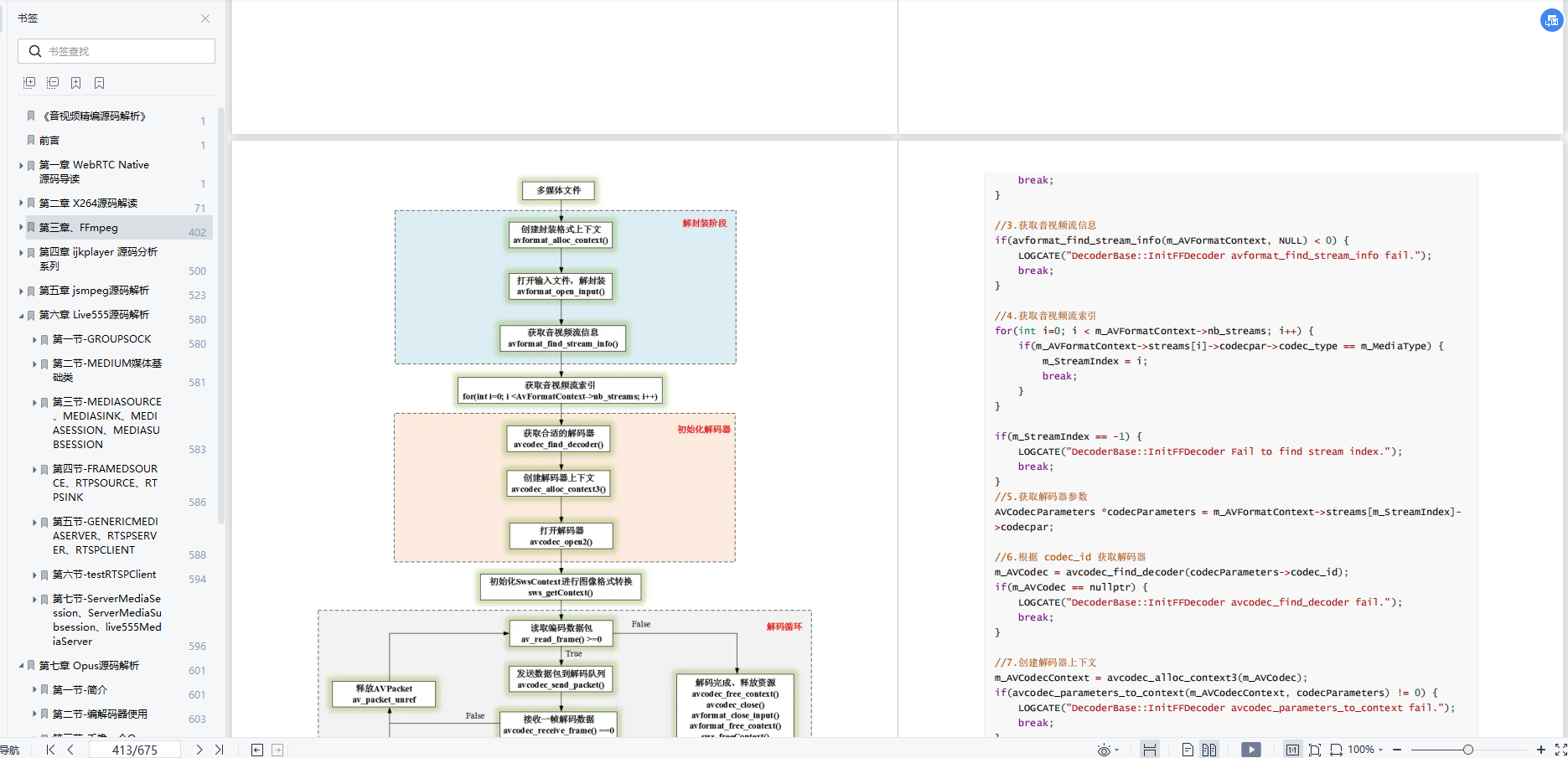
Task: Expand all bookmarks icon
Action: pyautogui.click(x=29, y=83)
